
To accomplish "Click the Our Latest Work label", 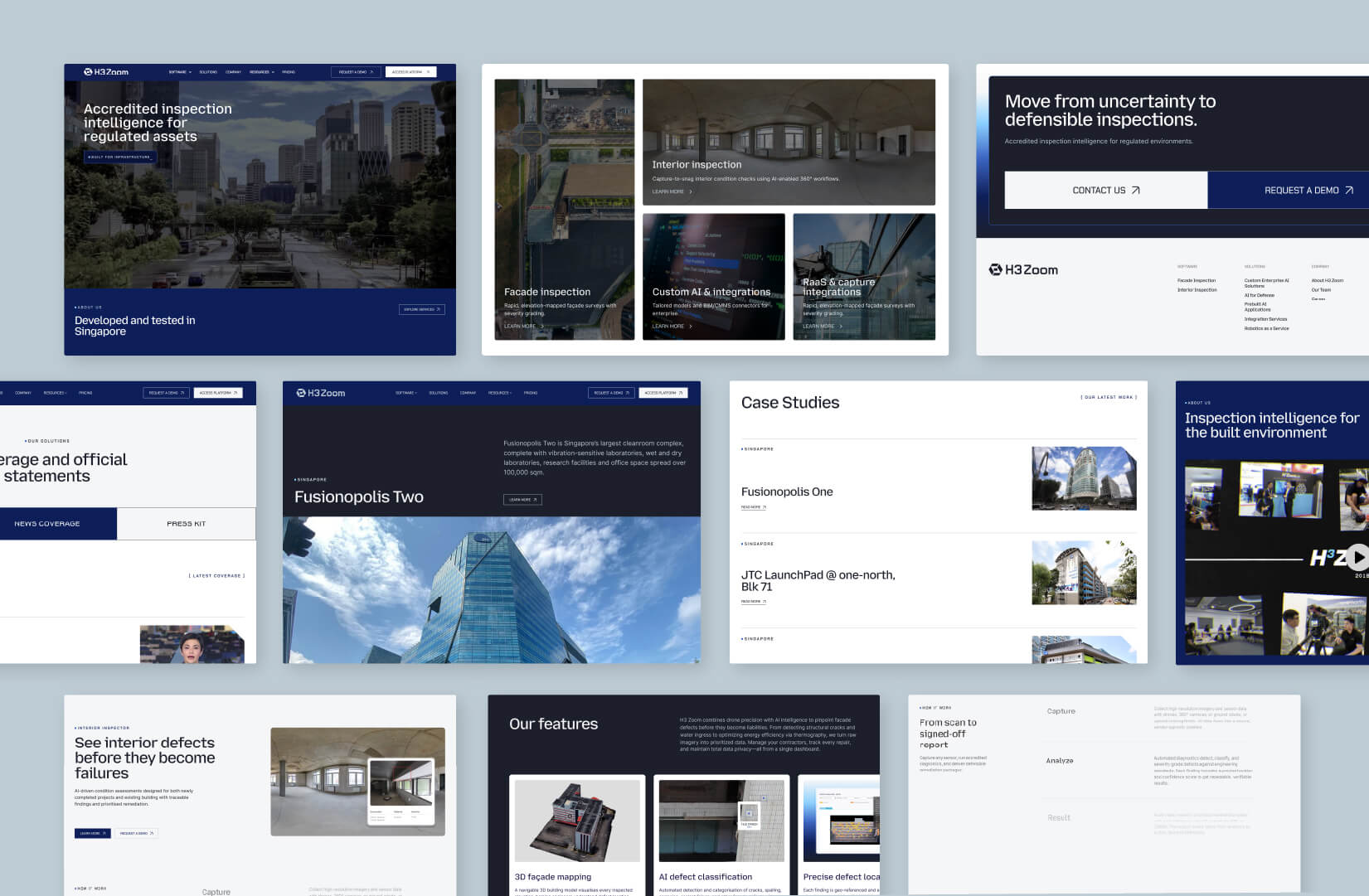I will [x=1109, y=397].
